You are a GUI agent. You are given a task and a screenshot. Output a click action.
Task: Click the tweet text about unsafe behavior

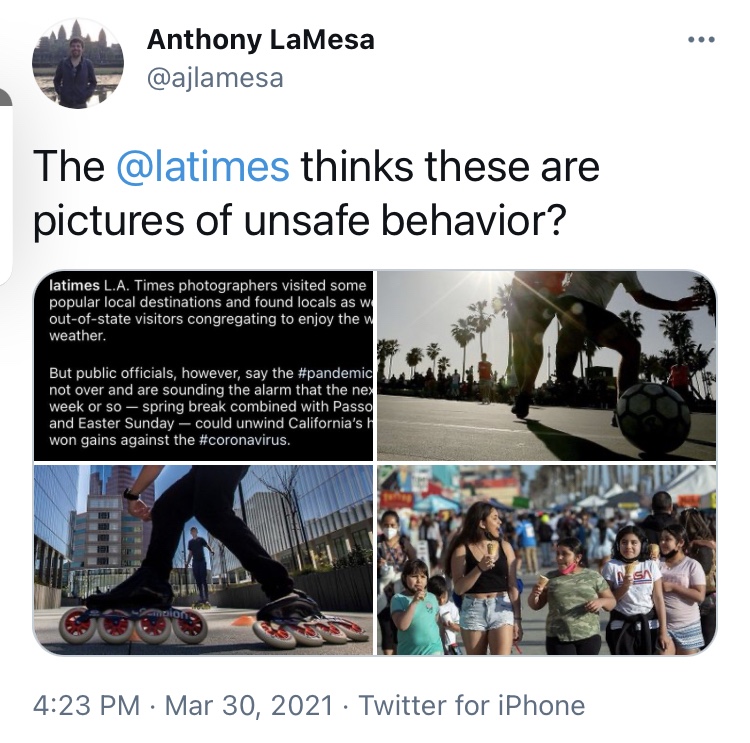tap(316, 194)
